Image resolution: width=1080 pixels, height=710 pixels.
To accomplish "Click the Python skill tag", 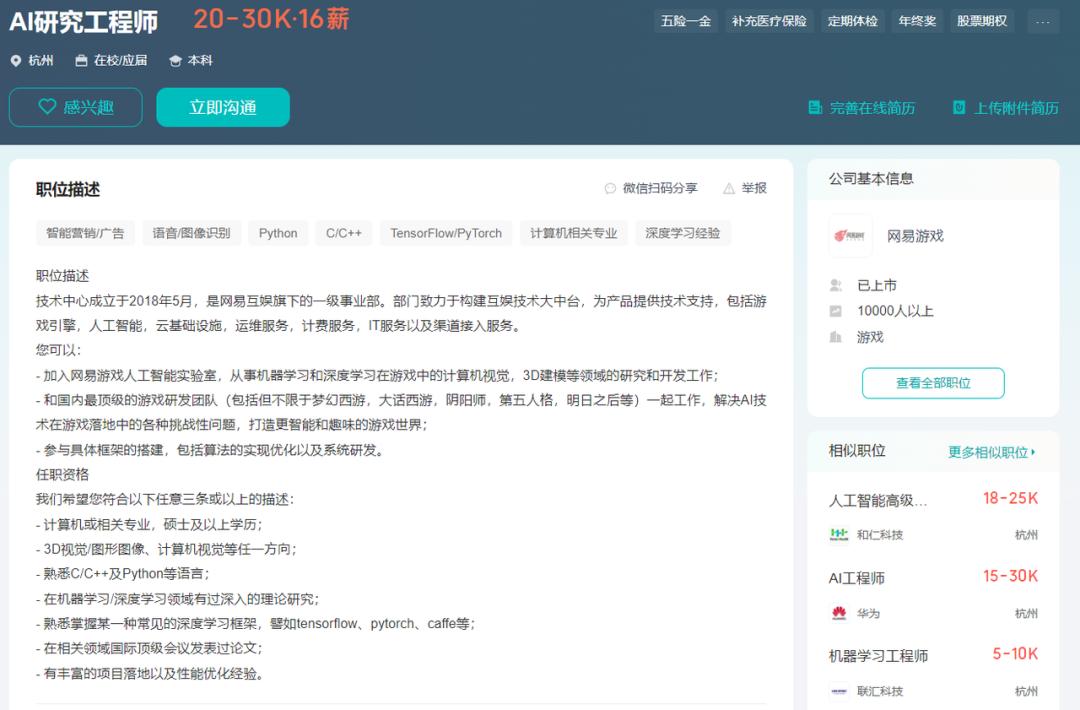I will tap(278, 233).
